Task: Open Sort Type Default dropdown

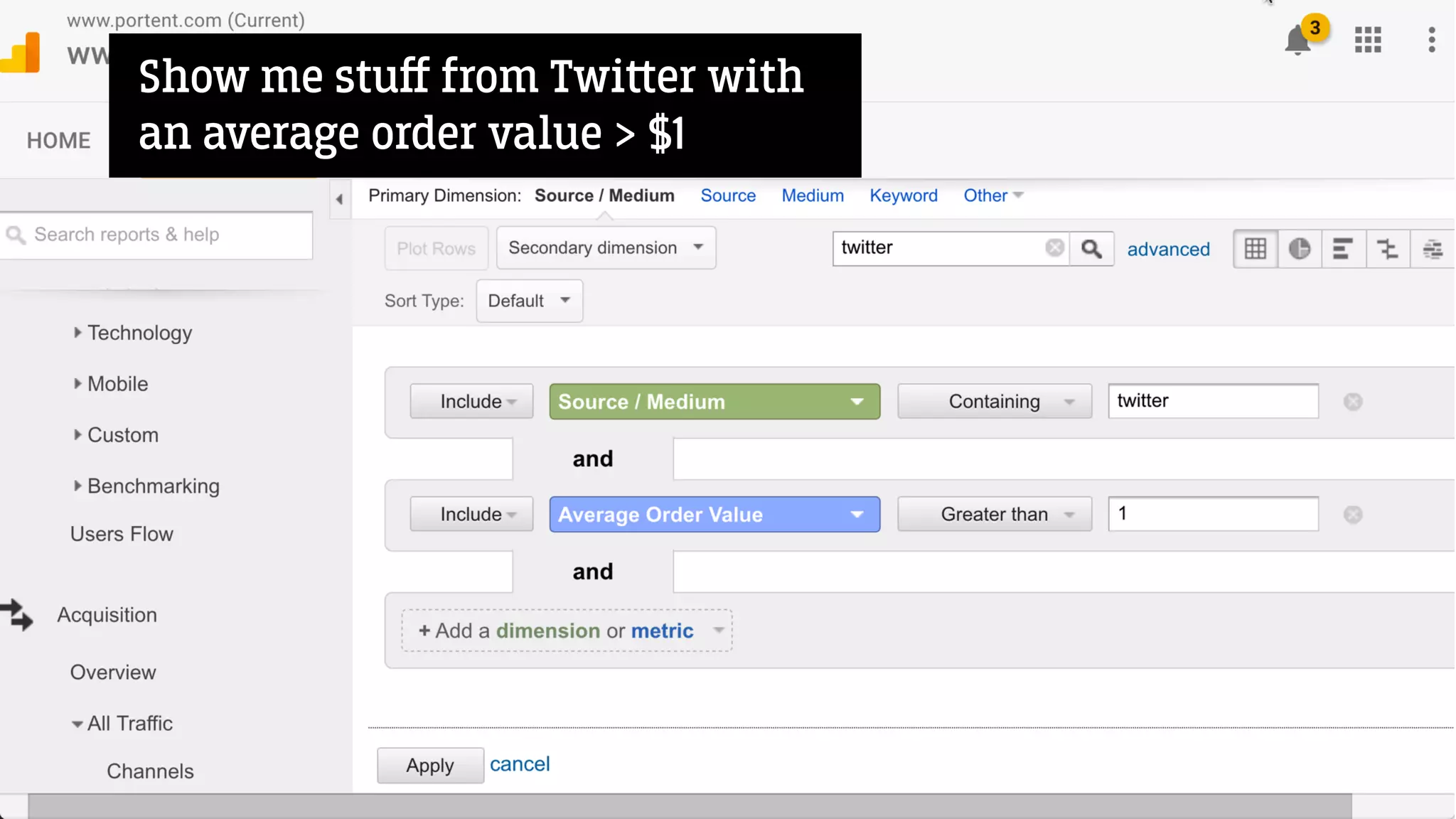Action: point(530,301)
